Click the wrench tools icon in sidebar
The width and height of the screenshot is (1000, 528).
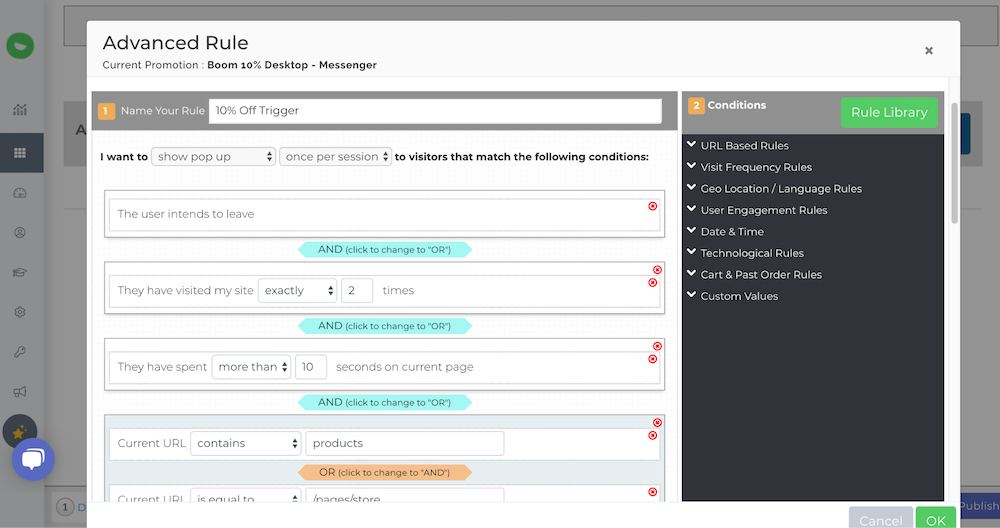pyautogui.click(x=20, y=352)
